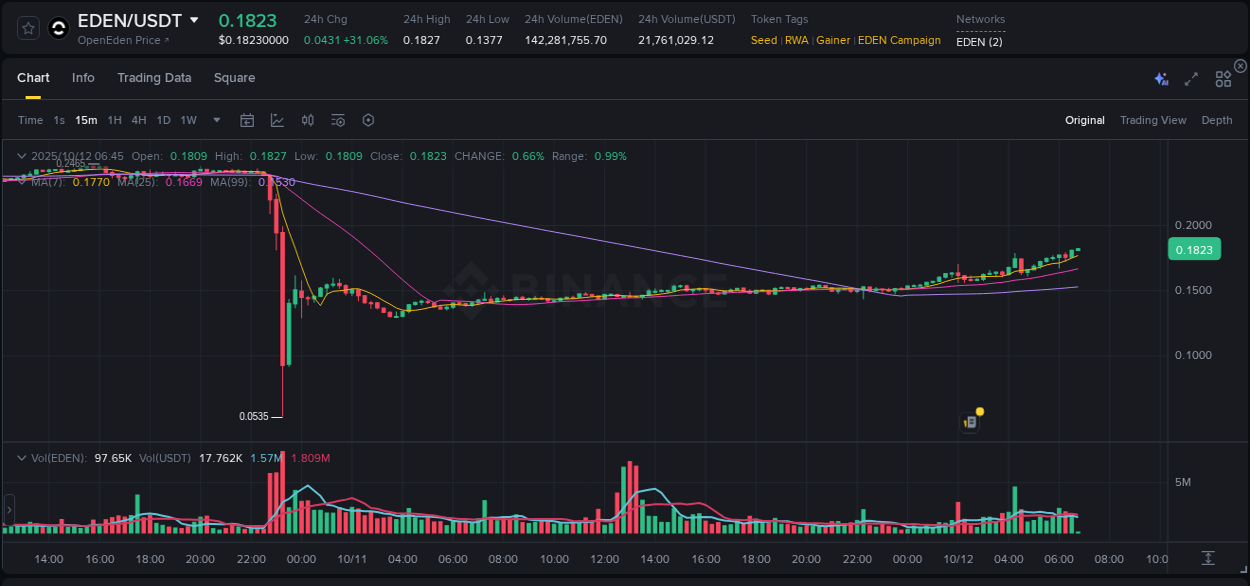Image resolution: width=1250 pixels, height=586 pixels.
Task: Switch to Depth chart view
Action: 1216,120
